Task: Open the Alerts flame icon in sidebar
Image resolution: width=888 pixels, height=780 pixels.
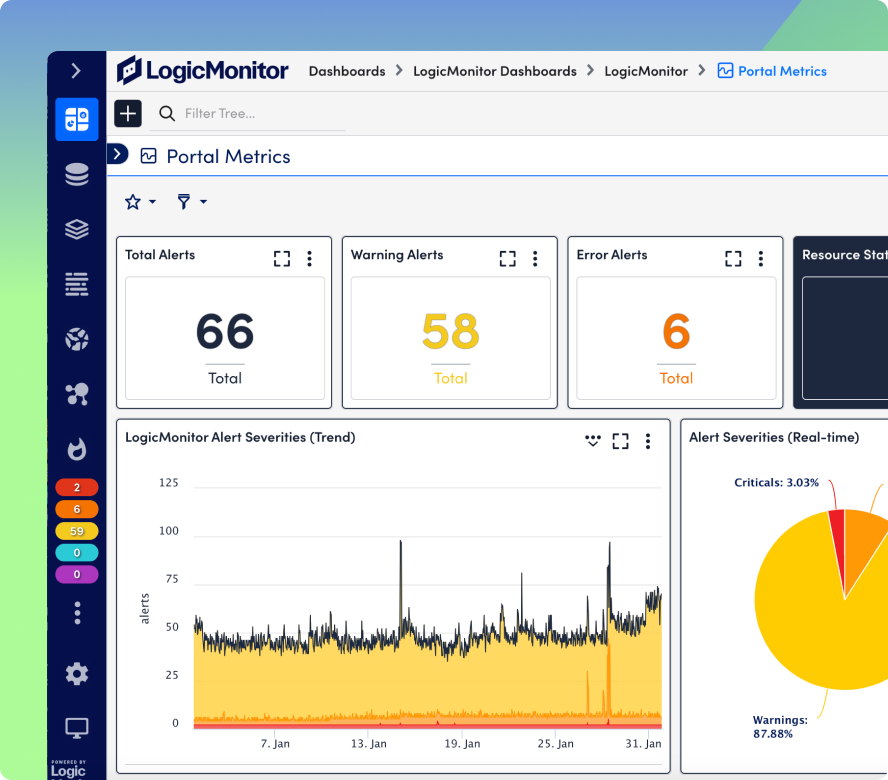Action: click(x=77, y=449)
